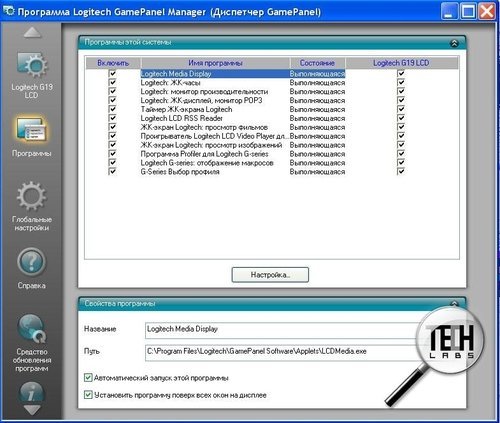
Task: Select the Программы sidebar icon
Action: [32, 130]
